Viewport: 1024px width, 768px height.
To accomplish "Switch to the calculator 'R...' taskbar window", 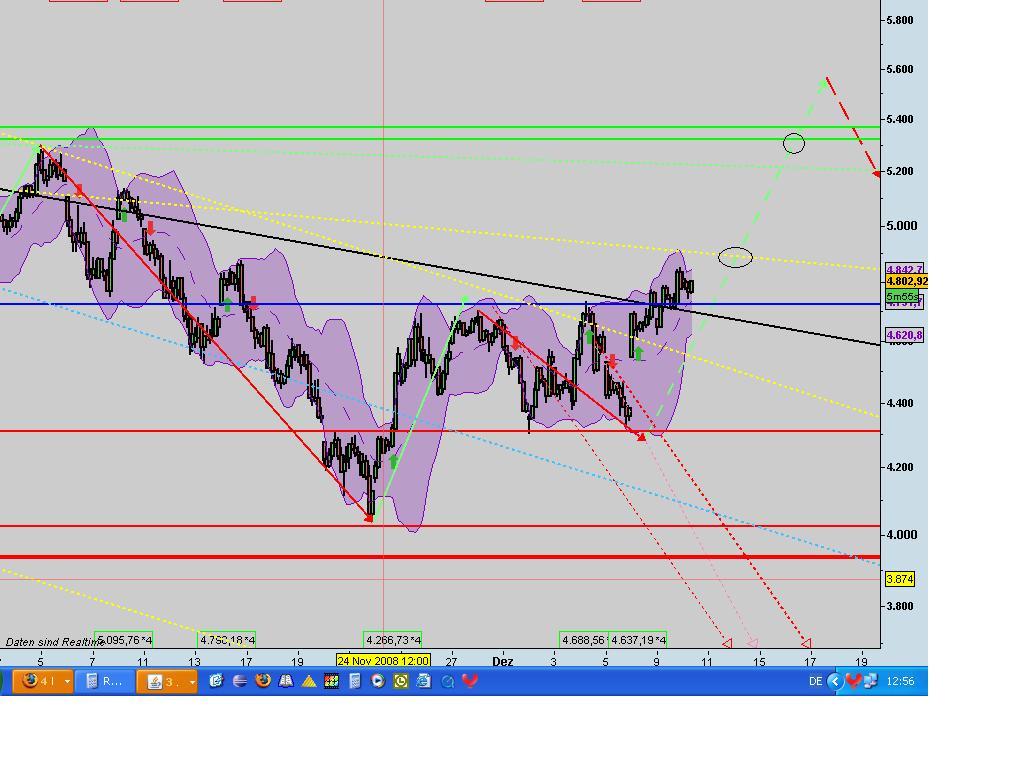I will pyautogui.click(x=104, y=681).
